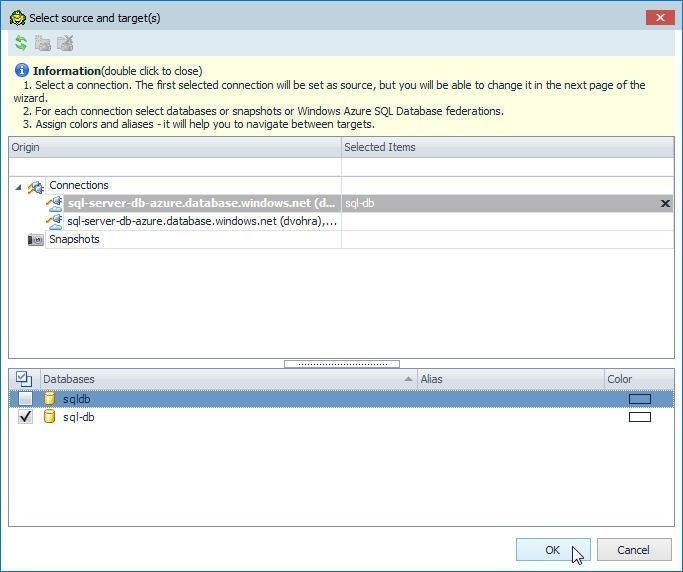Click the greyed folder toolbar icon

[x=43, y=43]
